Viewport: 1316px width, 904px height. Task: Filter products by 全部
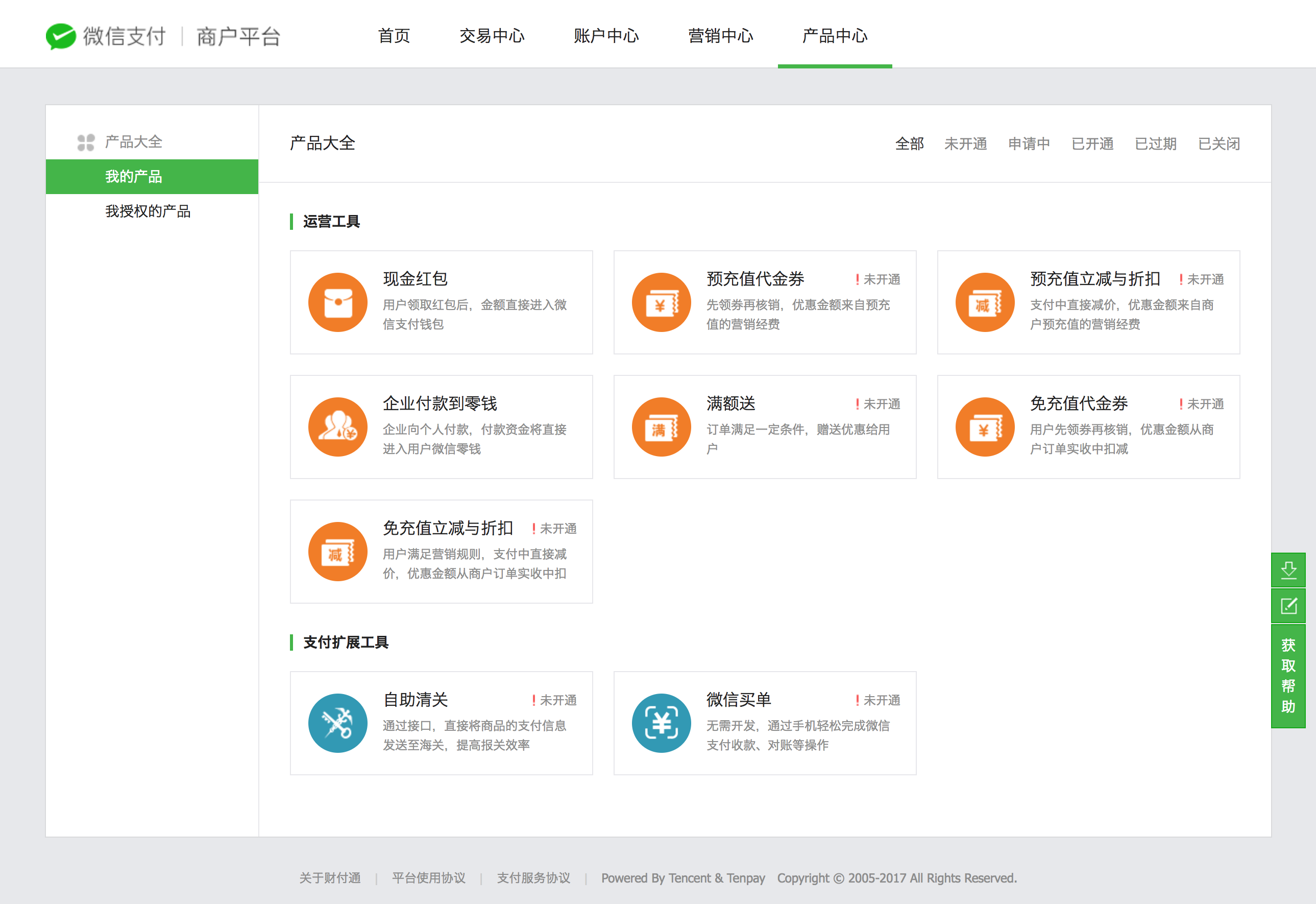pos(910,144)
